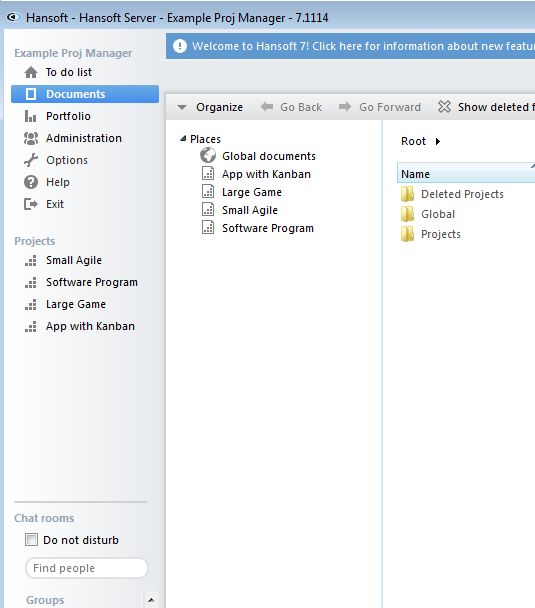Click the Example Proj Manager heading
Viewport: 535px width, 608px height.
point(73,53)
